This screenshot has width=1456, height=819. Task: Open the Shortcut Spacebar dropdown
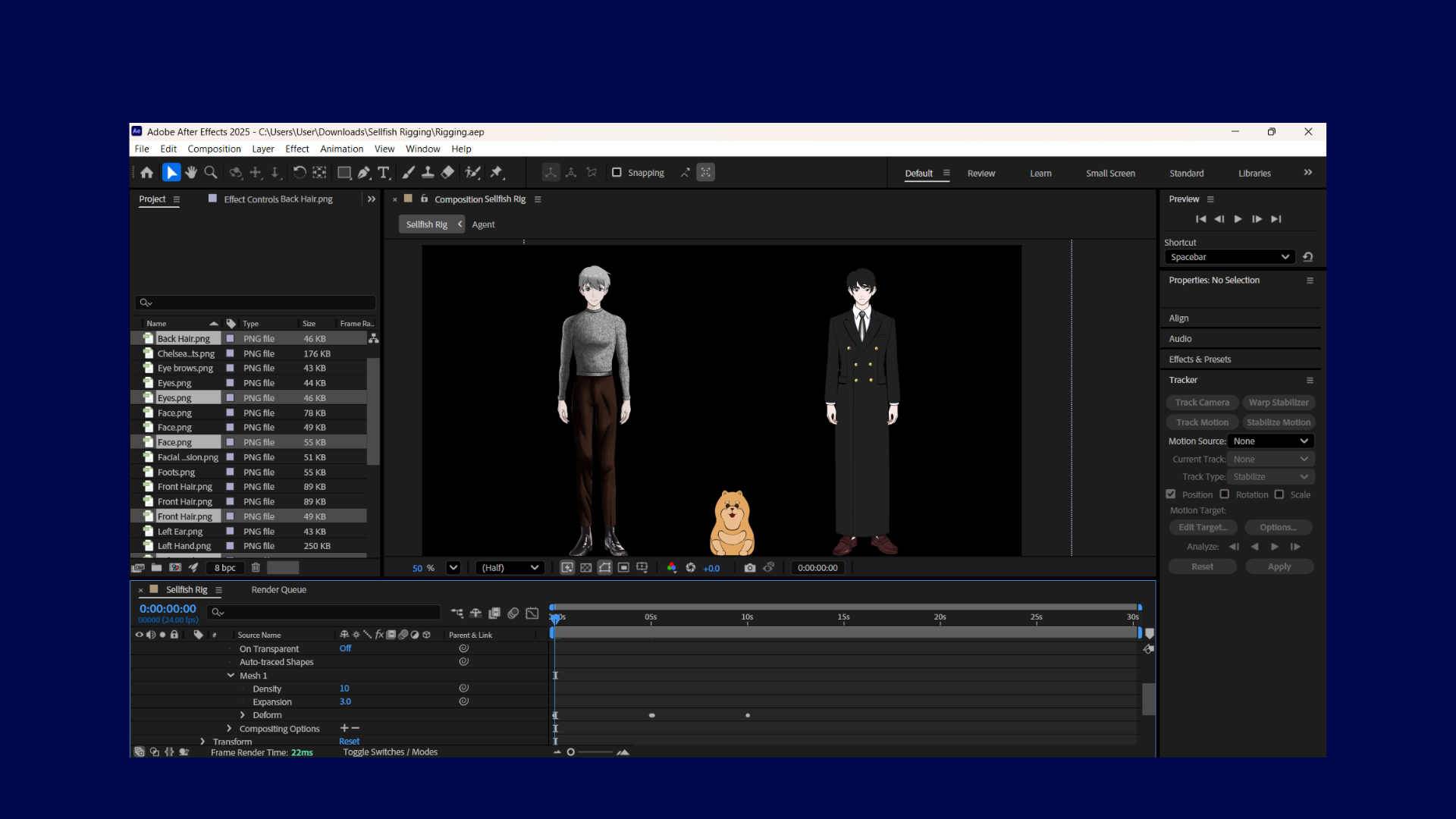tap(1229, 257)
